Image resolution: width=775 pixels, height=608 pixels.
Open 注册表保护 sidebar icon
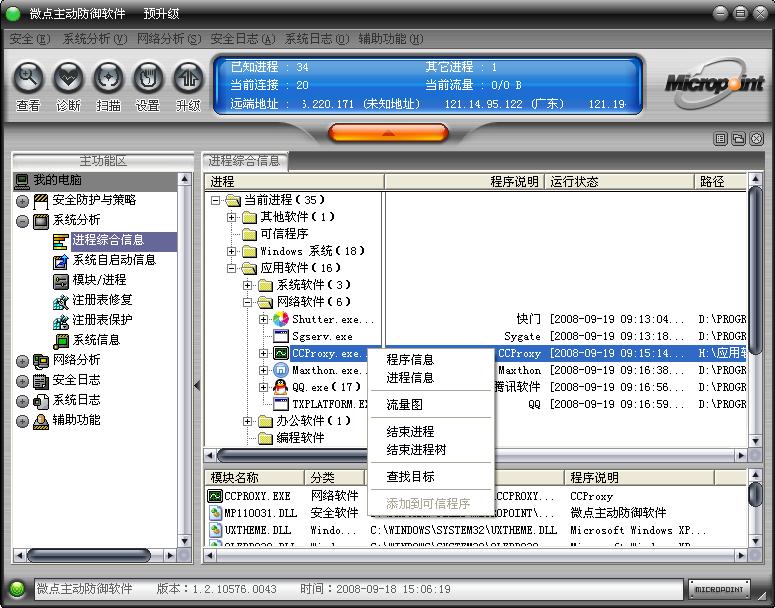coord(60,321)
